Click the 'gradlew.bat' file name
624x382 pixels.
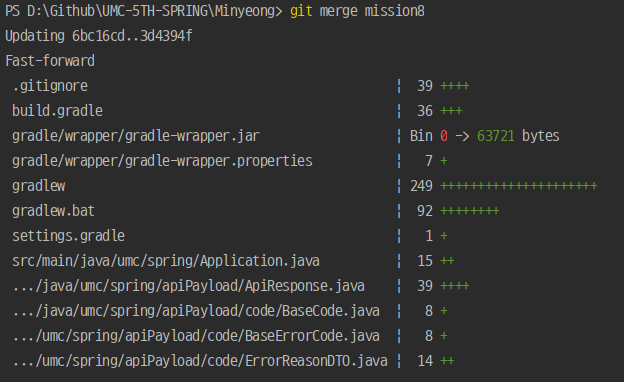click(x=53, y=211)
